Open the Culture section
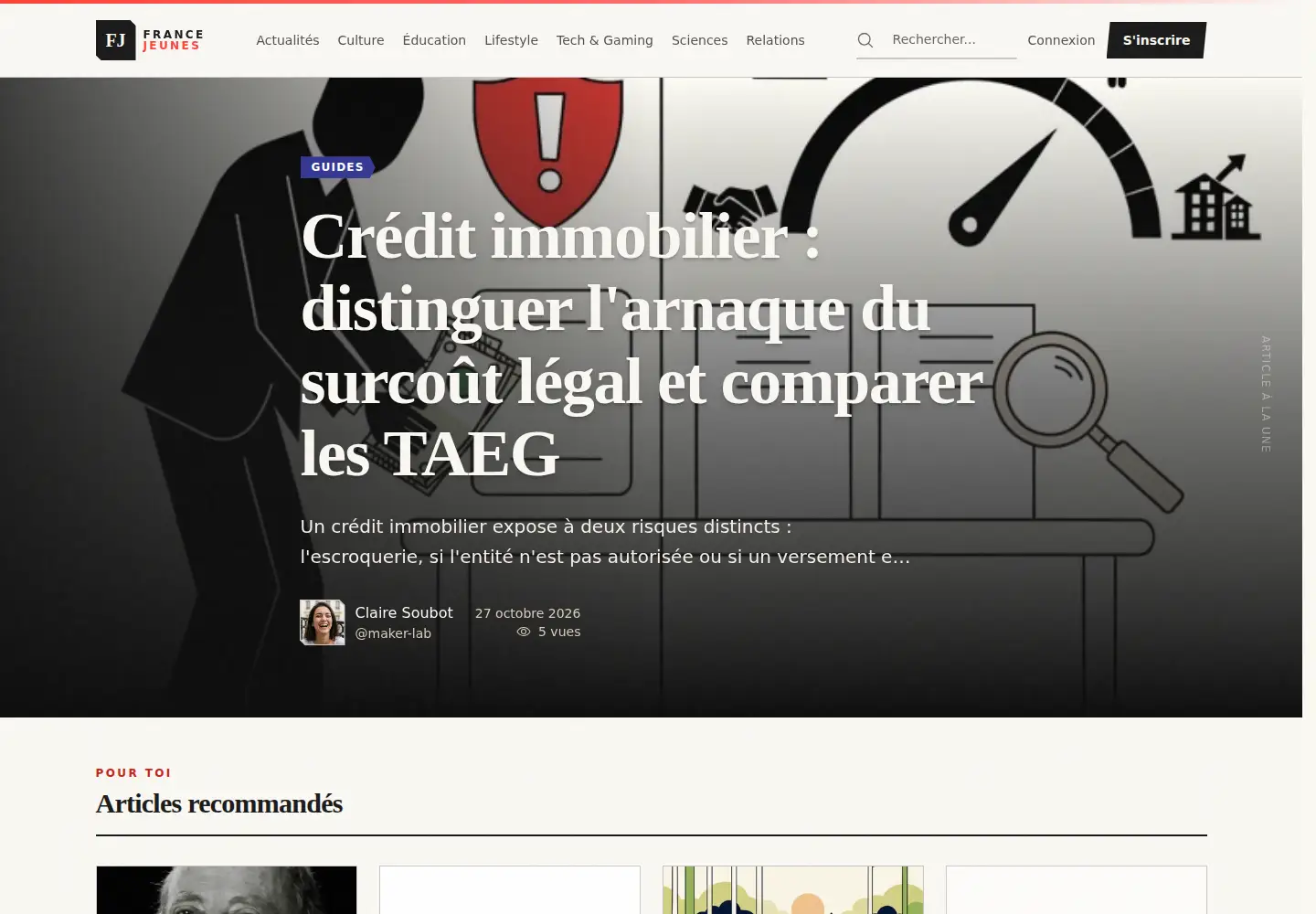 (x=361, y=40)
